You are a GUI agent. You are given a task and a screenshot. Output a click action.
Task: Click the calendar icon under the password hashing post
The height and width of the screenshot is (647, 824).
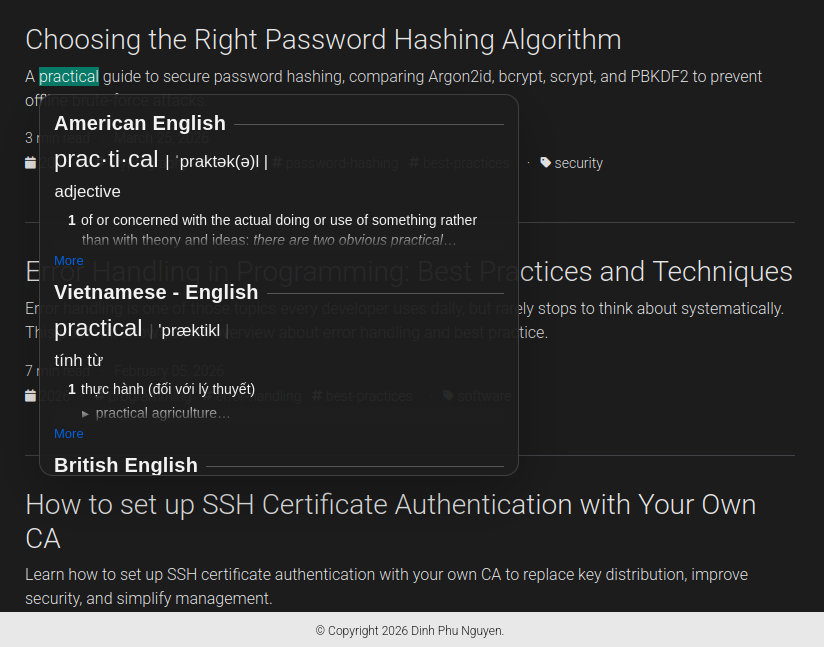[x=31, y=163]
